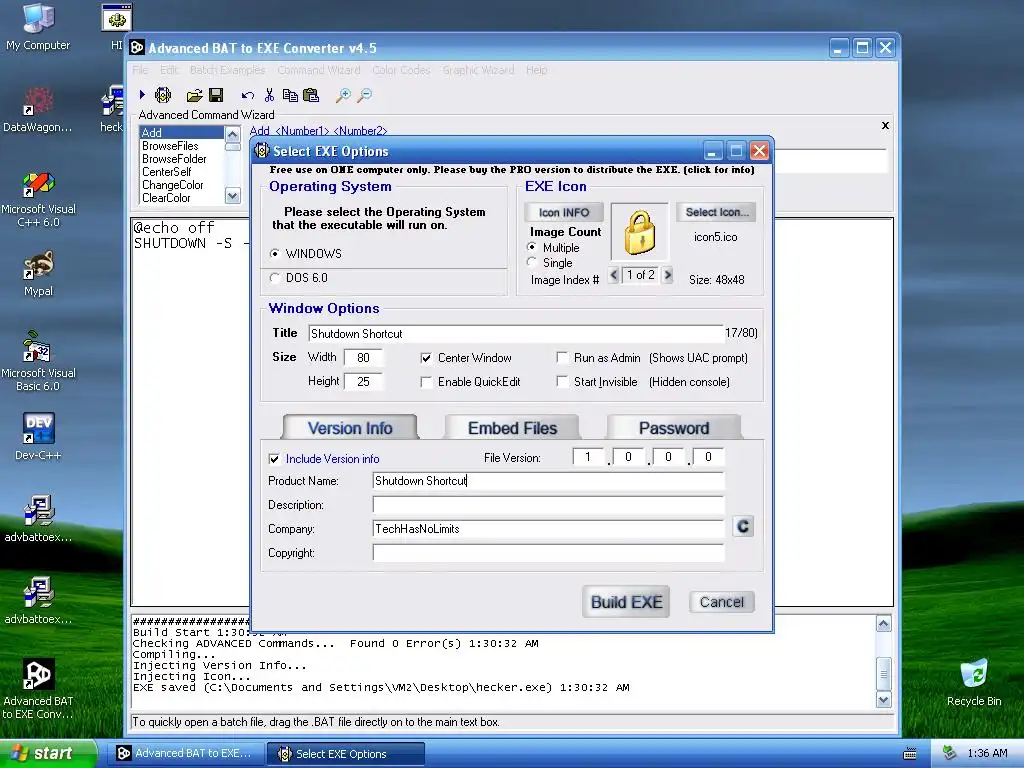Open Advanced BAT to EXE Converter desktop shortcut

(38, 689)
